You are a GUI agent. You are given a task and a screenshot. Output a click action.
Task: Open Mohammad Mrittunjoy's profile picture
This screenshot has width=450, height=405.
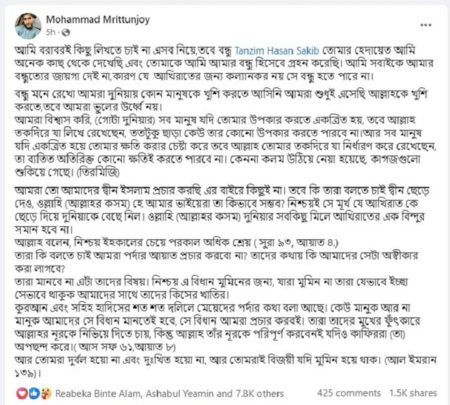pos(28,26)
